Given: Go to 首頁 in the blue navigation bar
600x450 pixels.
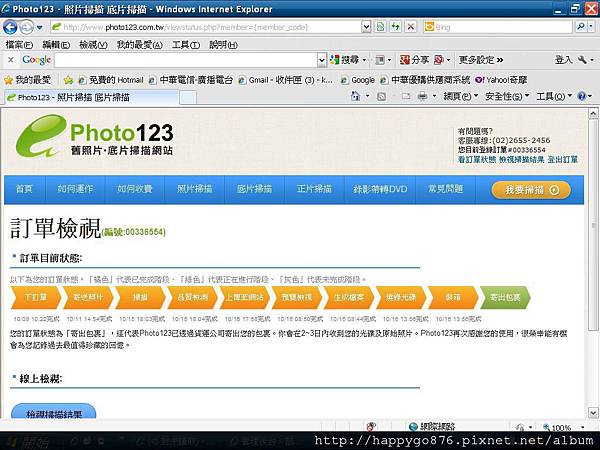Looking at the screenshot, I should pos(24,189).
